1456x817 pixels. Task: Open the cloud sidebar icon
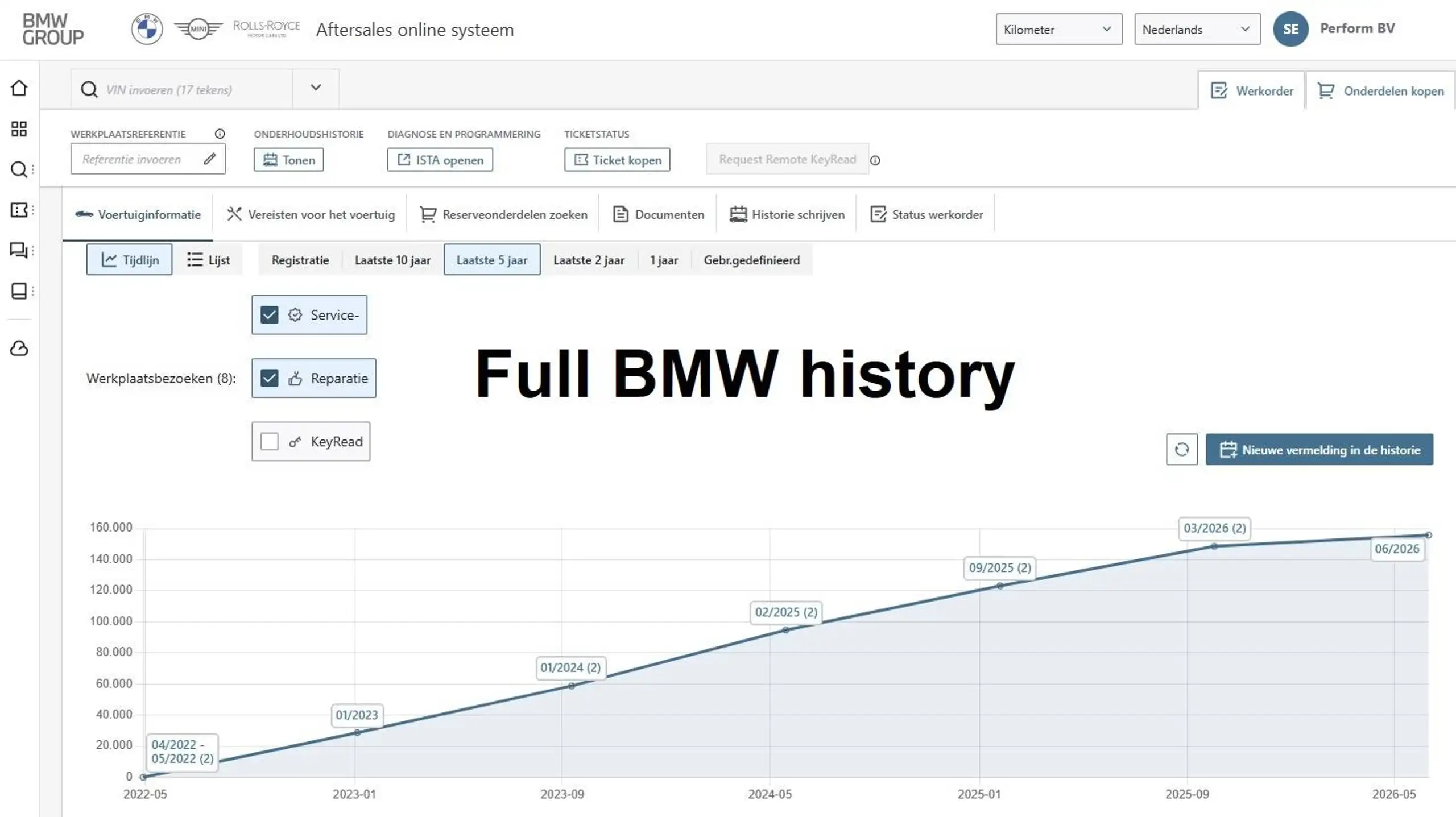point(19,349)
